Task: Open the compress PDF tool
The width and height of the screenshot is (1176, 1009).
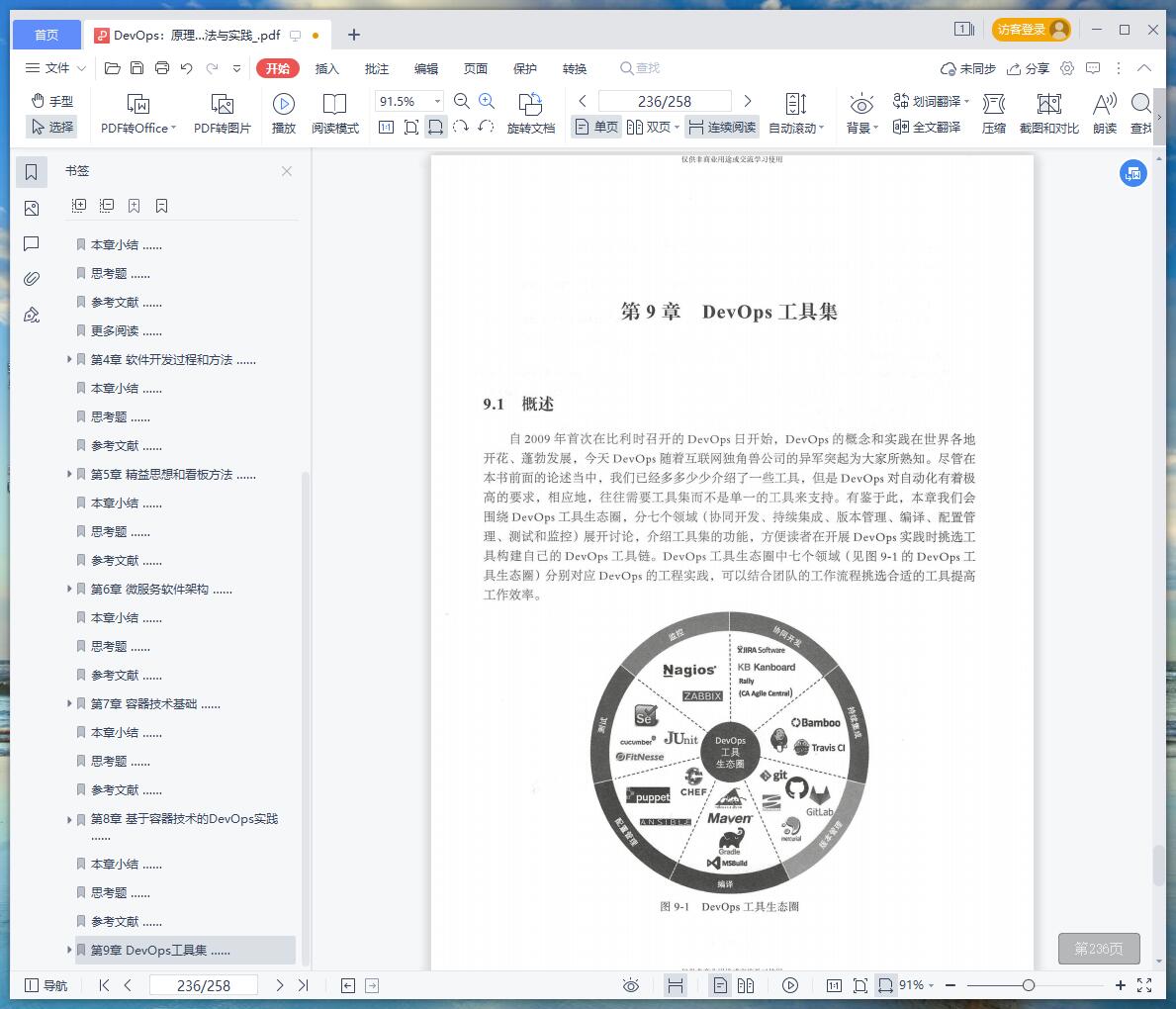Action: pyautogui.click(x=994, y=114)
